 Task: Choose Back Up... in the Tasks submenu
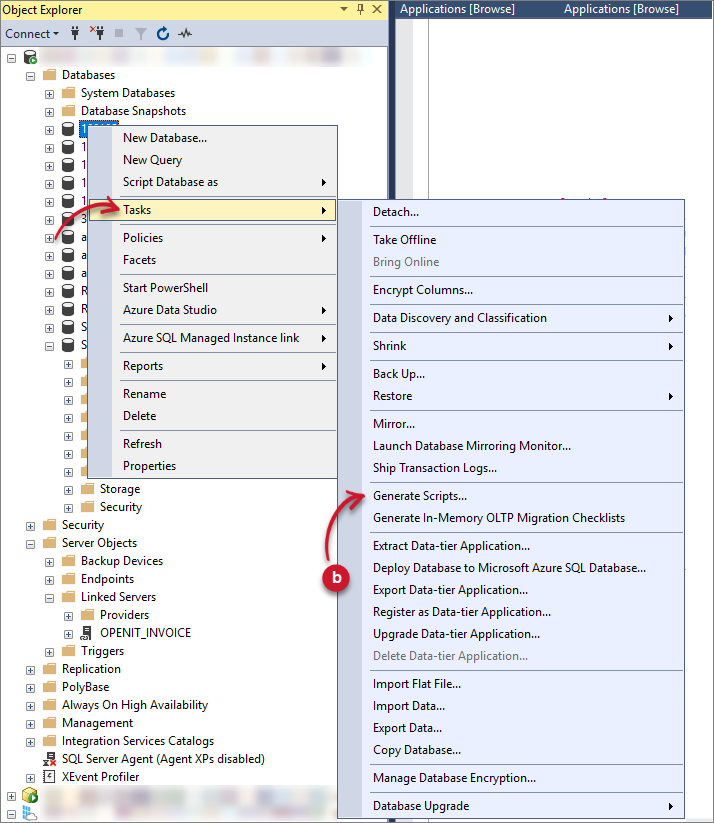pyautogui.click(x=399, y=374)
